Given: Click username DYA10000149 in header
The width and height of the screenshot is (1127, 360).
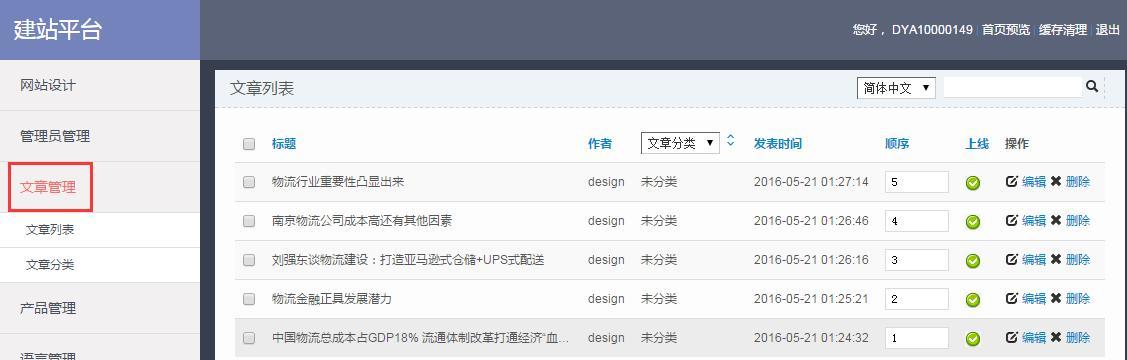Looking at the screenshot, I should 932,30.
